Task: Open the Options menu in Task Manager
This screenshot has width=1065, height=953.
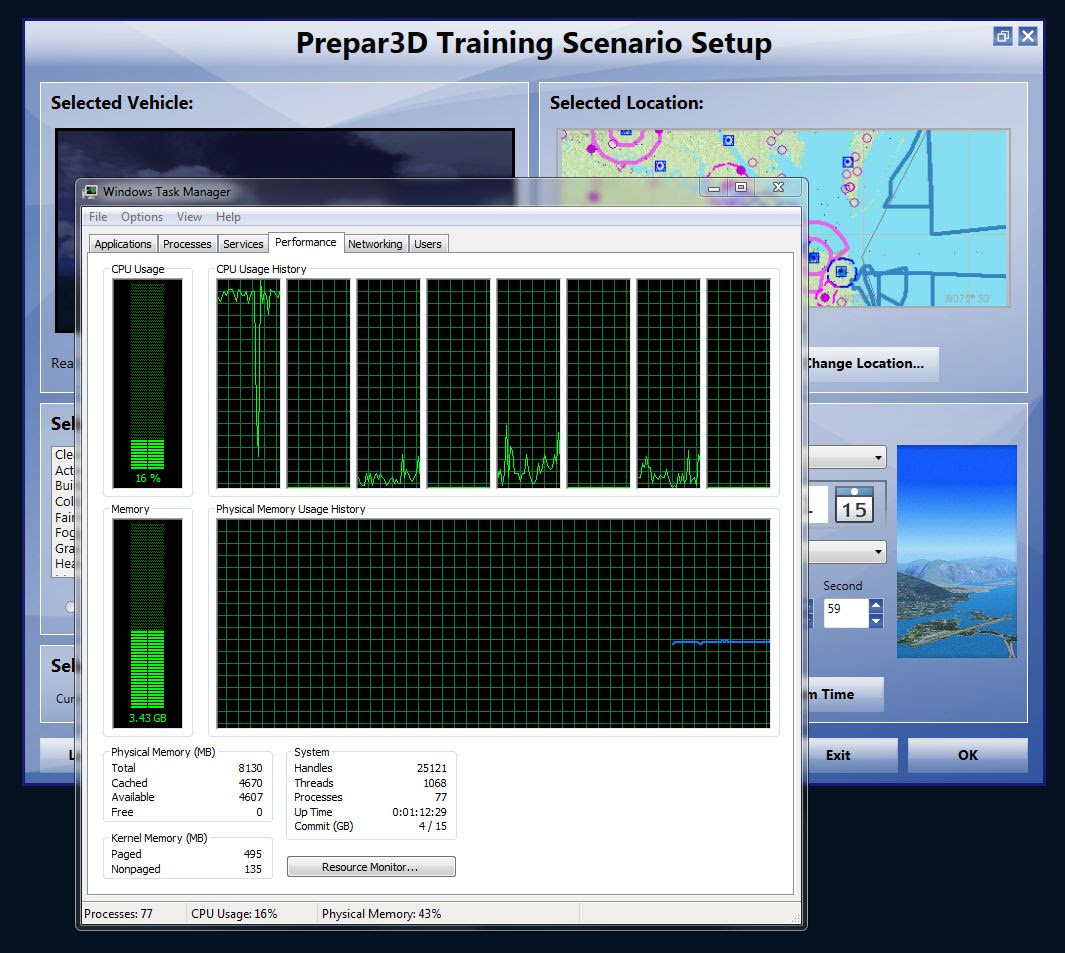Action: [x=142, y=217]
